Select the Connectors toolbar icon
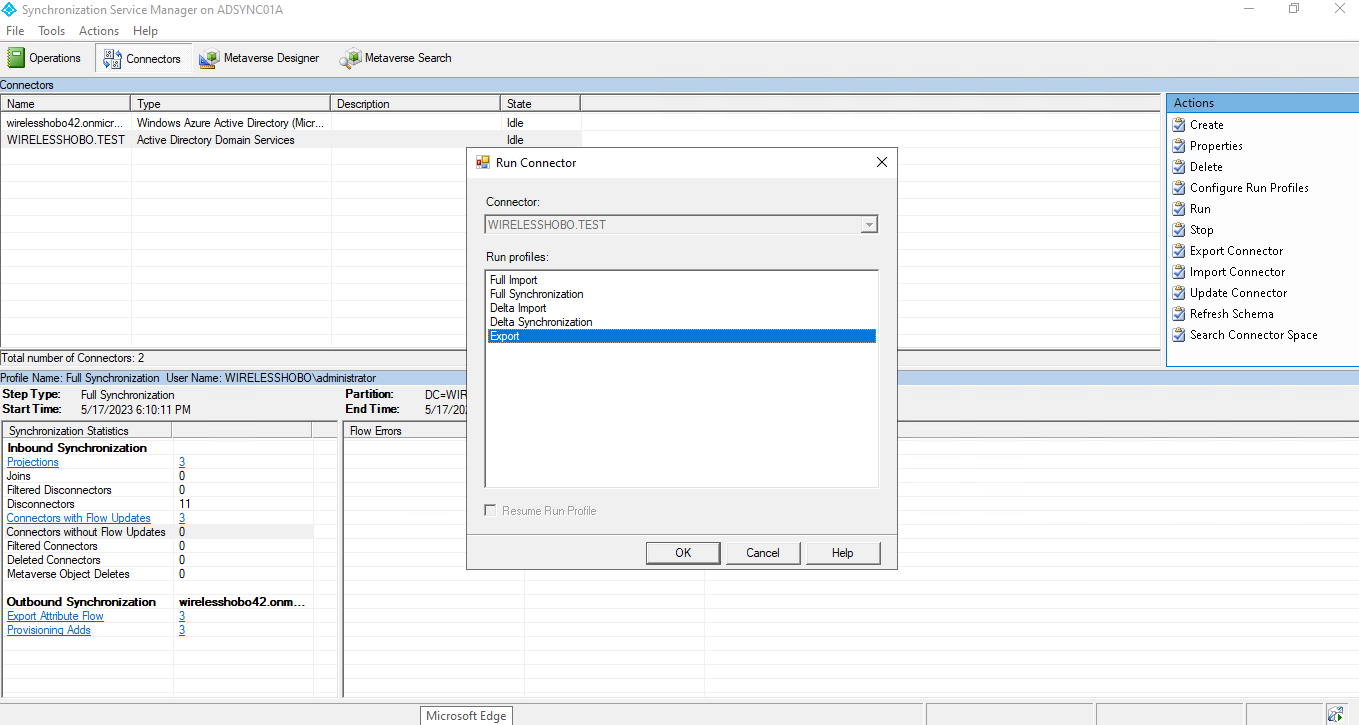Screen dimensions: 1359x725 pos(112,59)
